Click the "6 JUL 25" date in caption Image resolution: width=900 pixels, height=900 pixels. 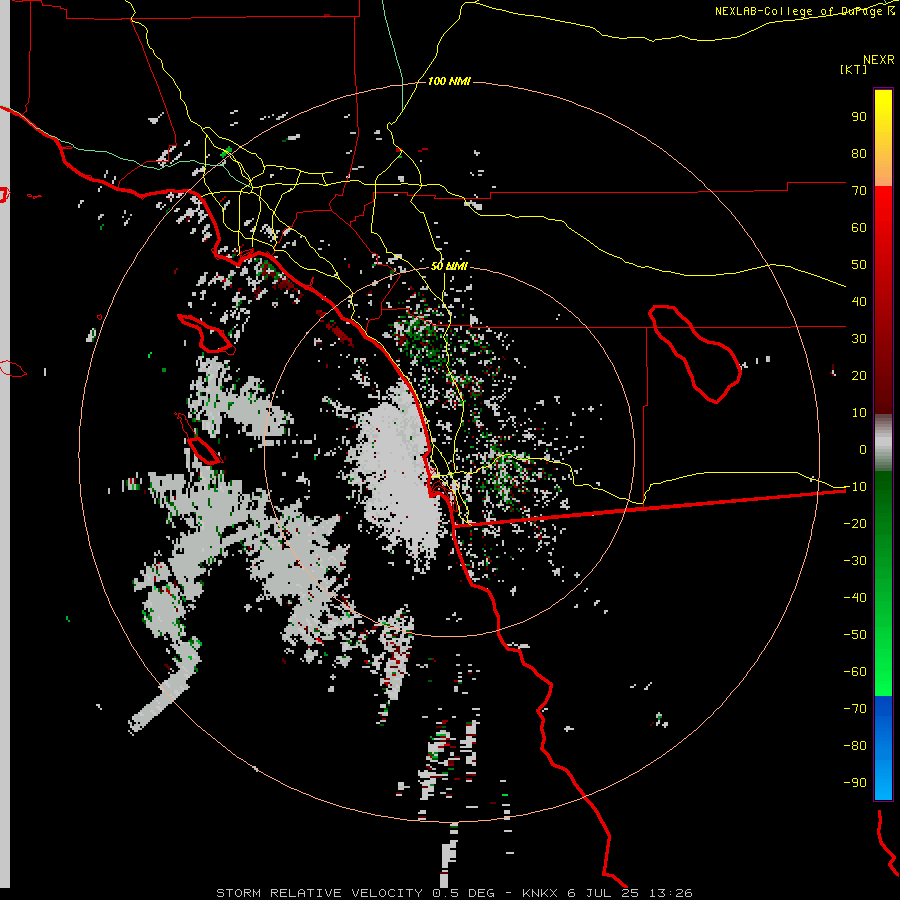603,893
